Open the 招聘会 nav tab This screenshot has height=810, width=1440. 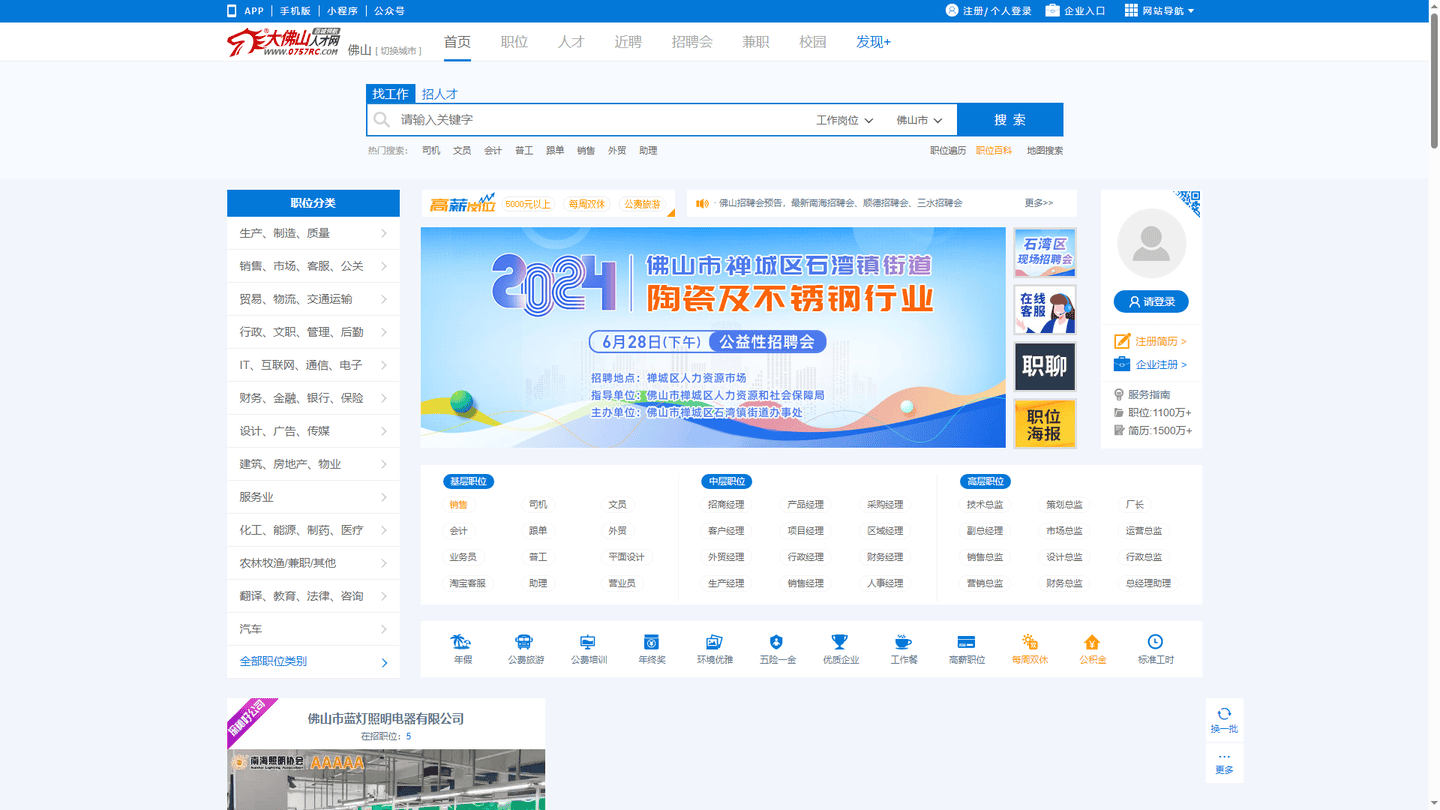click(692, 42)
